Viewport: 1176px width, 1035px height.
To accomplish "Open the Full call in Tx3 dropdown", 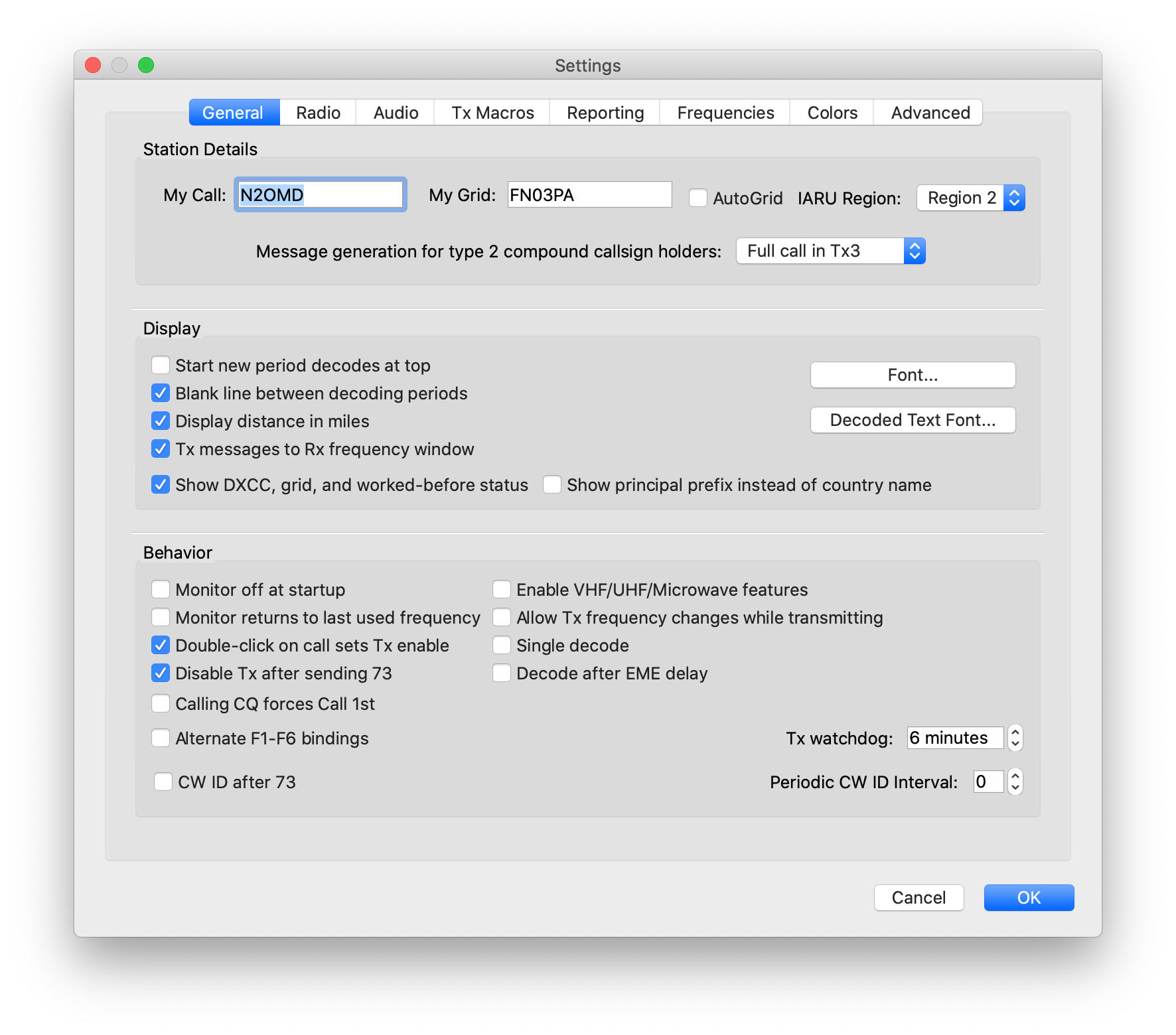I will [831, 251].
